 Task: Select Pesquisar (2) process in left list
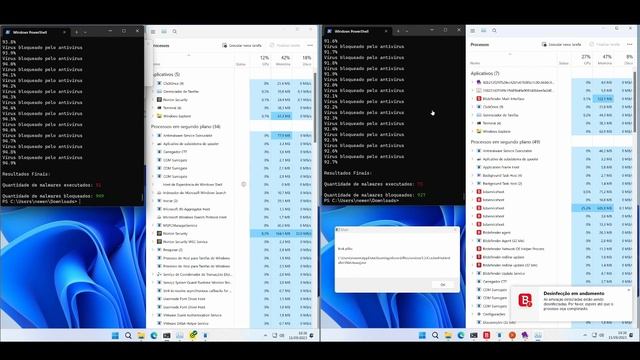click(173, 250)
